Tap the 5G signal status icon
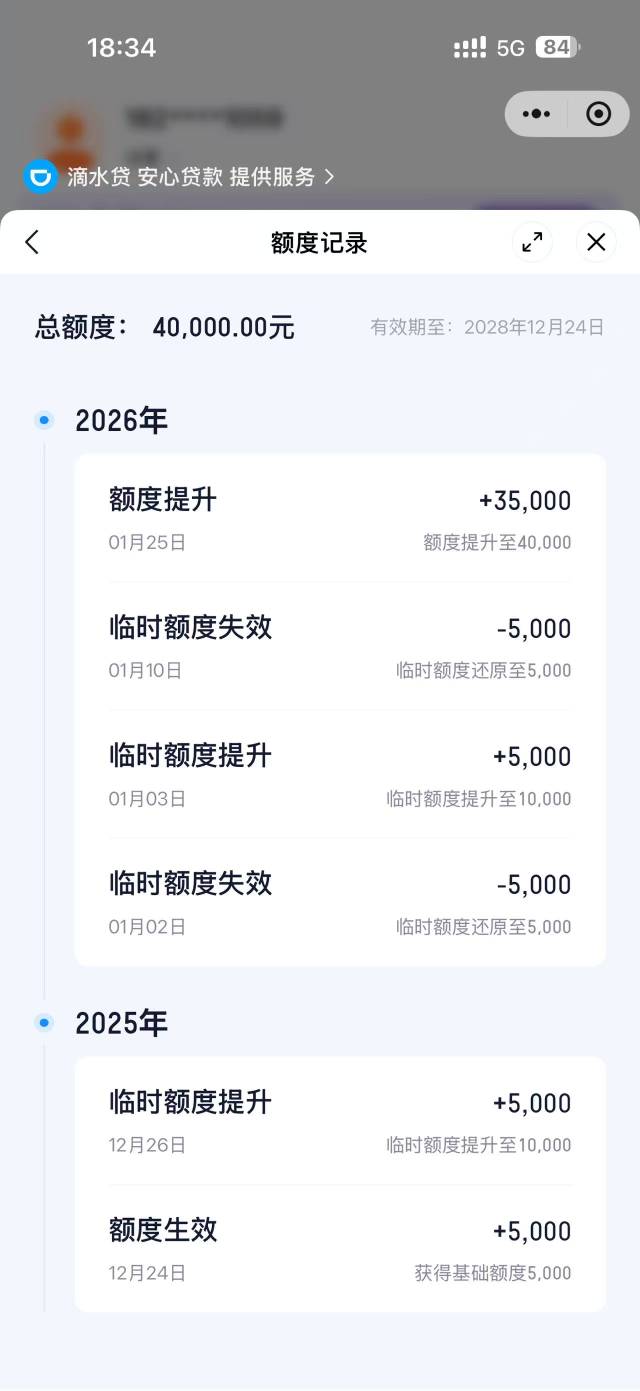The height and width of the screenshot is (1391, 640). click(510, 48)
